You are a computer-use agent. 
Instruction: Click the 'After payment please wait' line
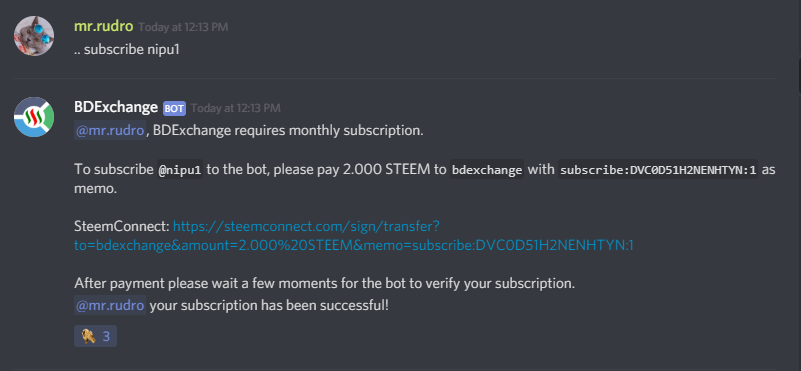(x=324, y=284)
